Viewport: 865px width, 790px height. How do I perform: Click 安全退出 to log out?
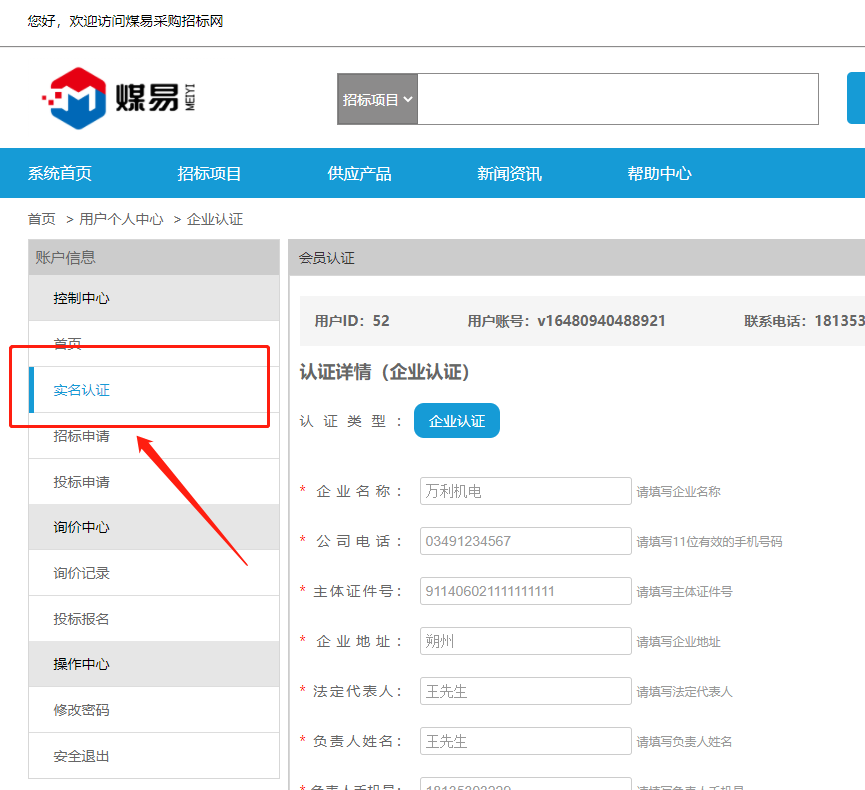[82, 756]
